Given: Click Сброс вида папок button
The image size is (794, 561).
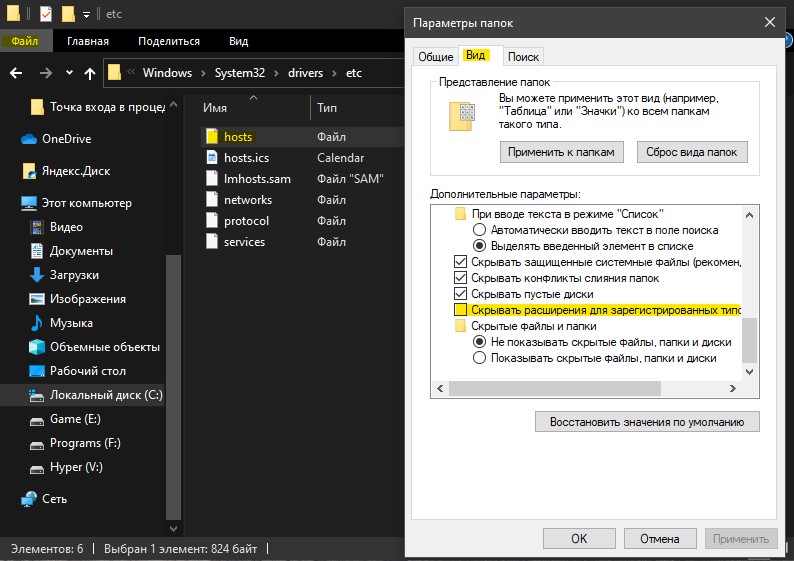Looking at the screenshot, I should coord(692,152).
